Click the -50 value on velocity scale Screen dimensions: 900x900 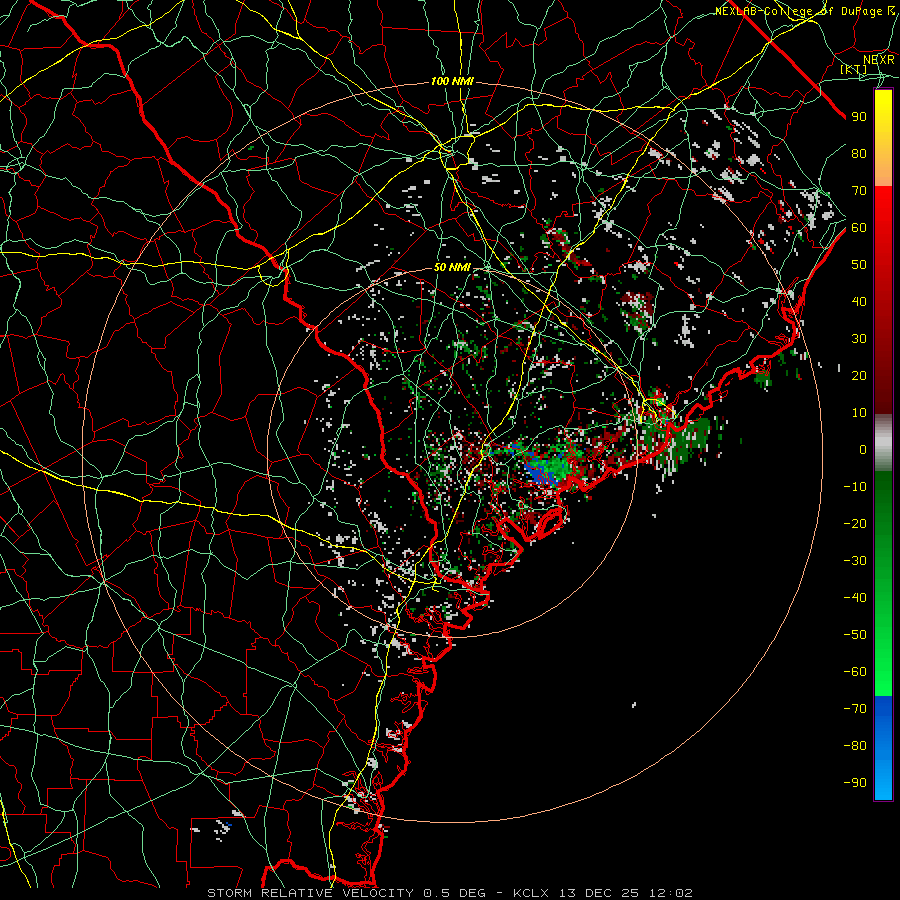(855, 635)
